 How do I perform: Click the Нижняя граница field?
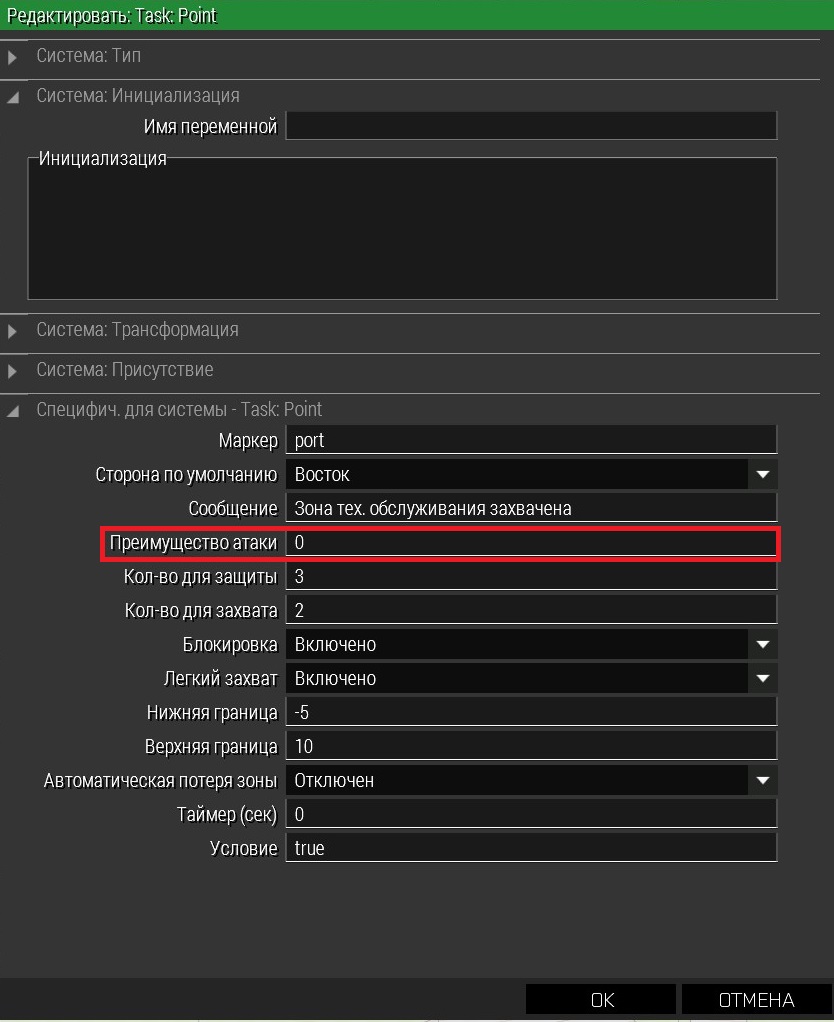click(x=531, y=713)
